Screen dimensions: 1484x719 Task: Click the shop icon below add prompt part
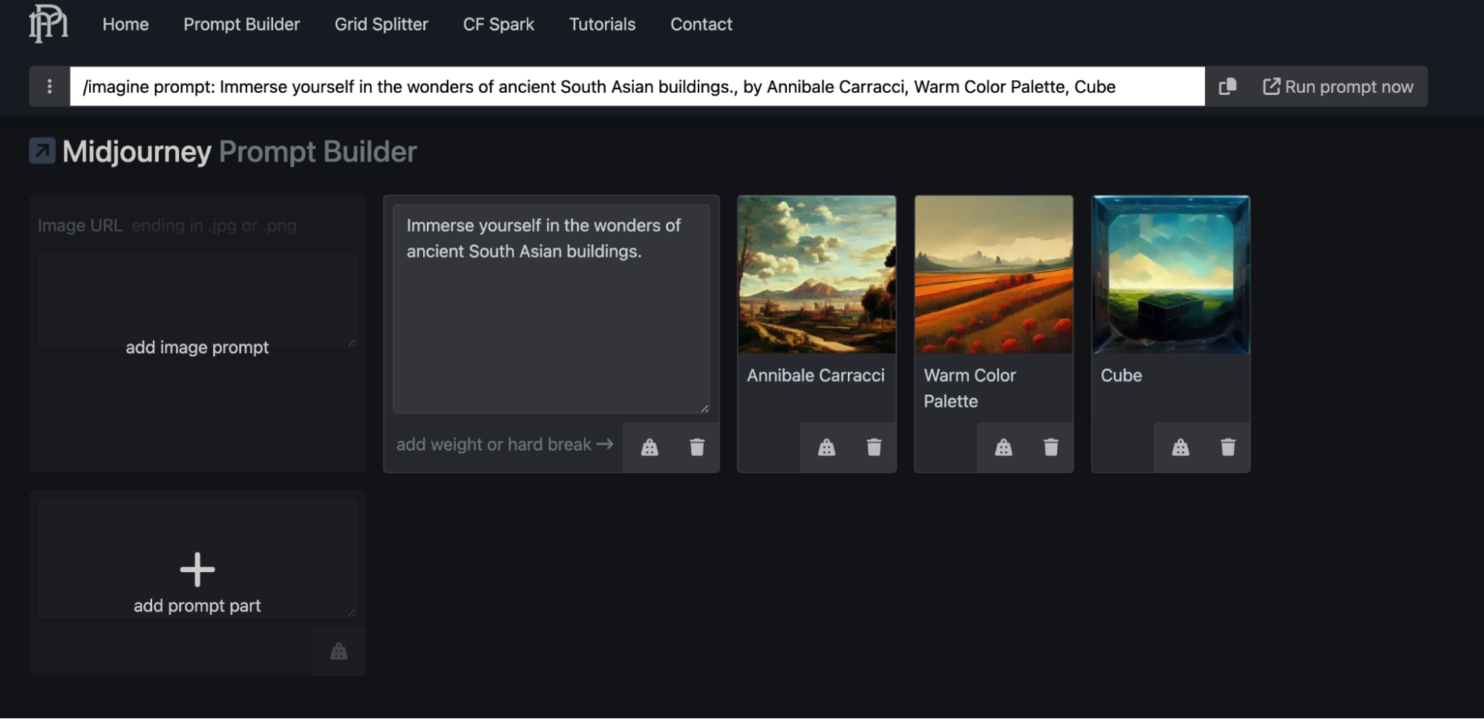coord(338,650)
